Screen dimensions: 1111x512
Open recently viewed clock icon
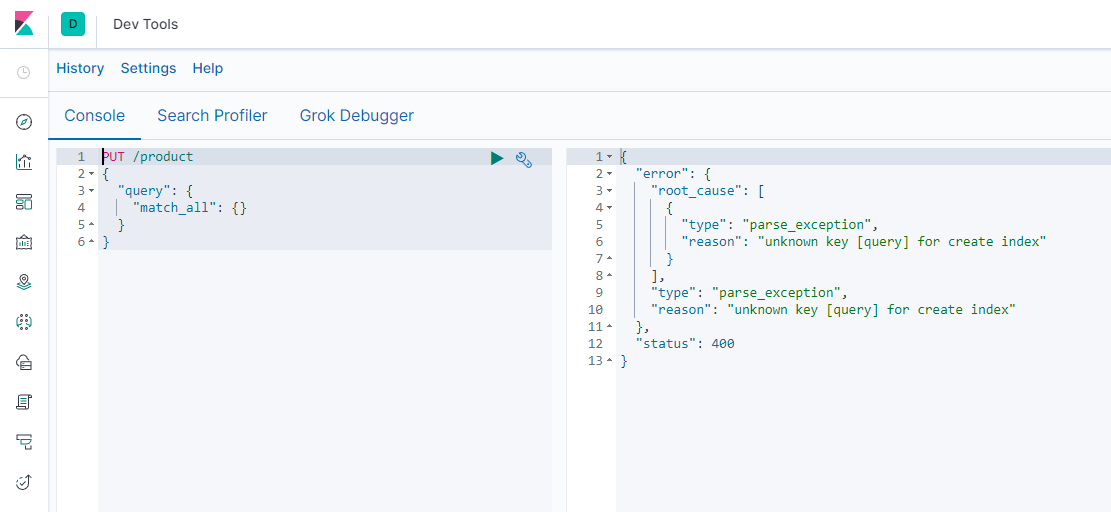coord(23,72)
